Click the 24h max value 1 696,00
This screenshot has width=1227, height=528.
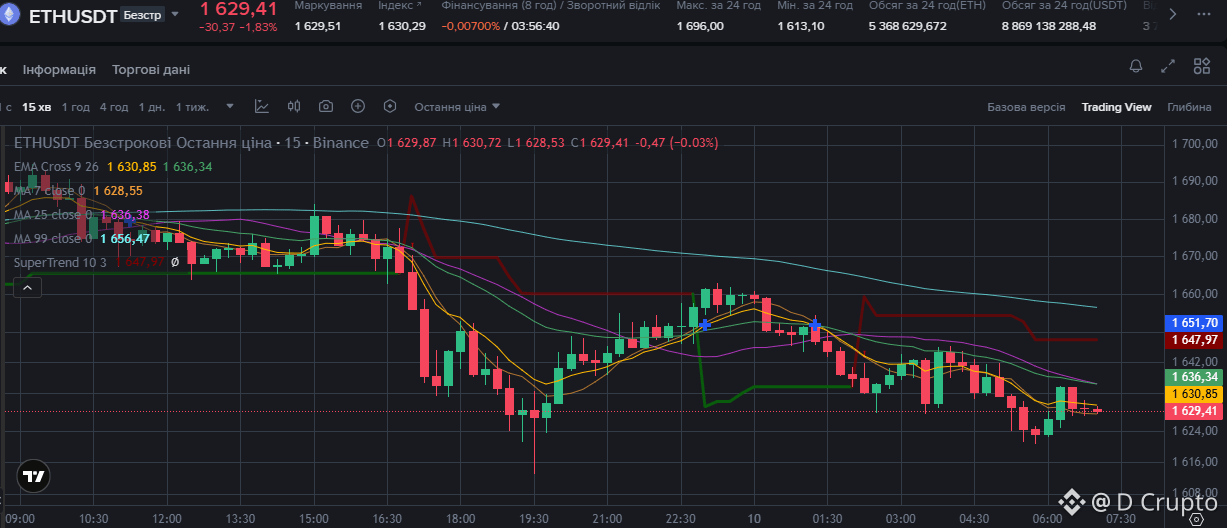pos(700,26)
